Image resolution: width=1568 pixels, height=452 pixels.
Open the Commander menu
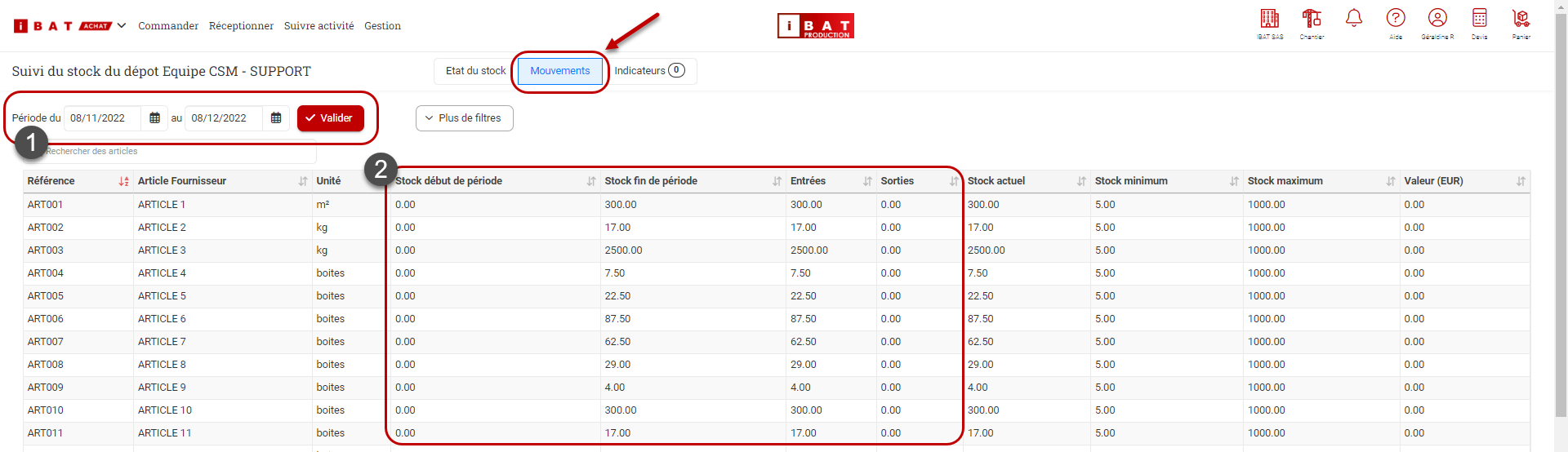pos(168,26)
